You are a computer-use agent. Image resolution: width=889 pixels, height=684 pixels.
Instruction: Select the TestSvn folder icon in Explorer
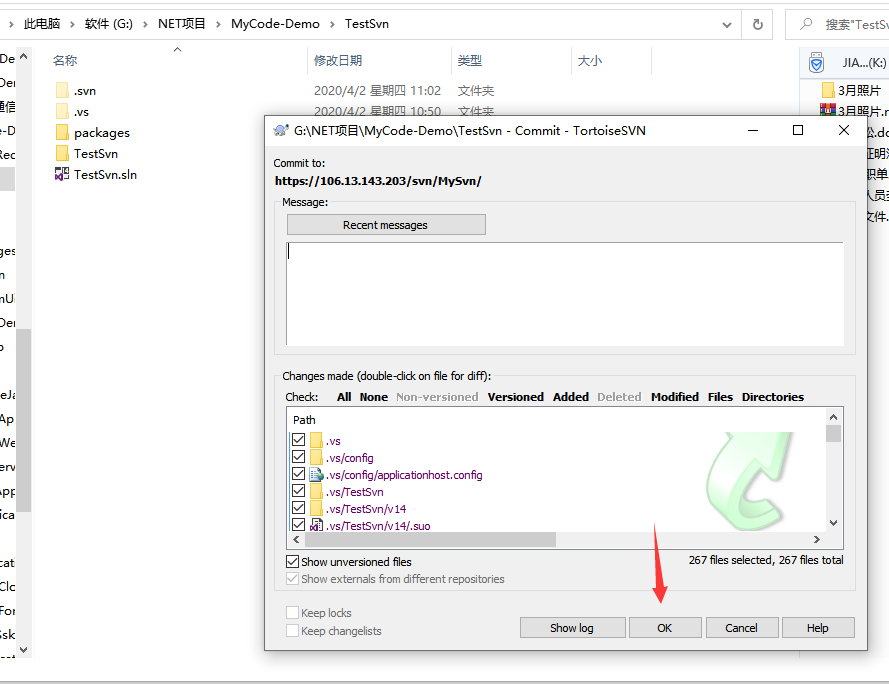(x=62, y=153)
